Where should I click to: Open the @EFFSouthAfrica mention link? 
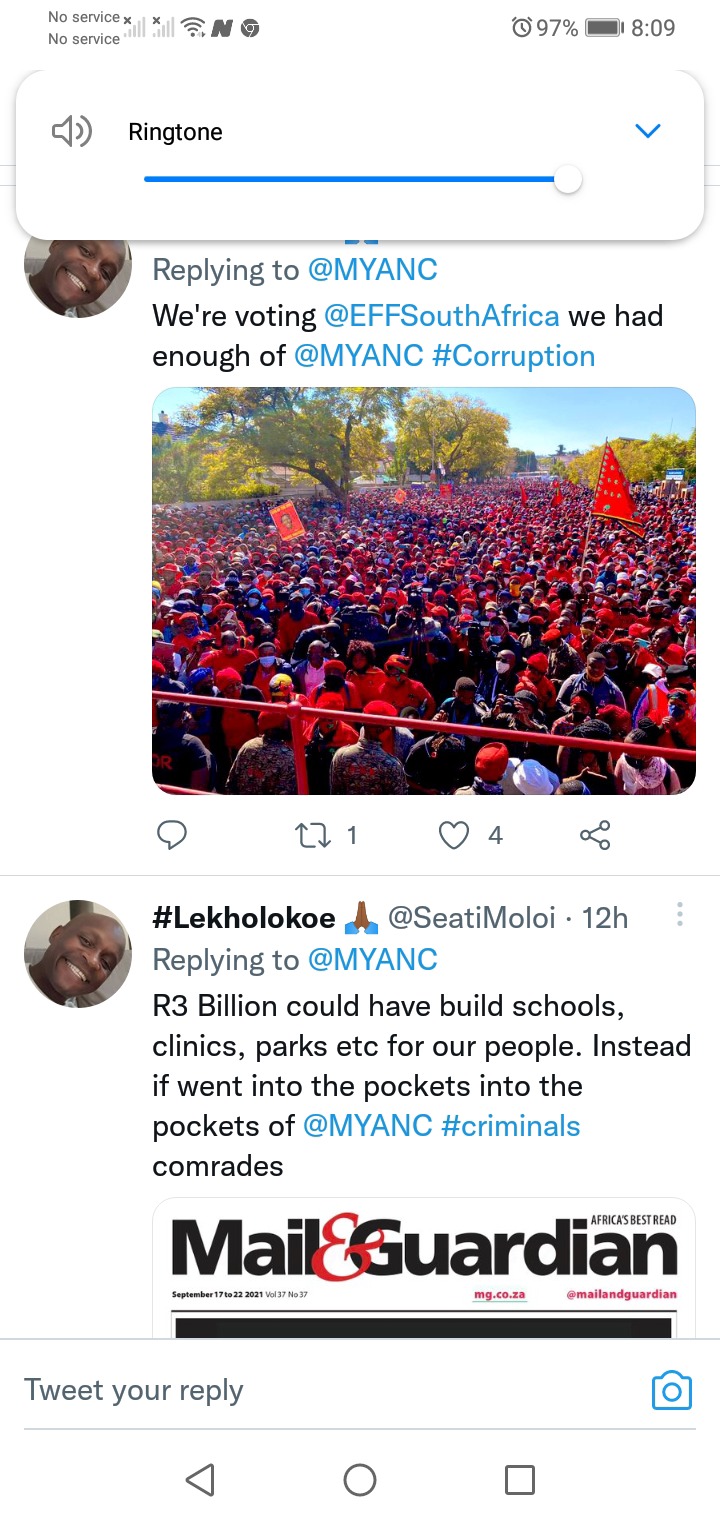(442, 316)
